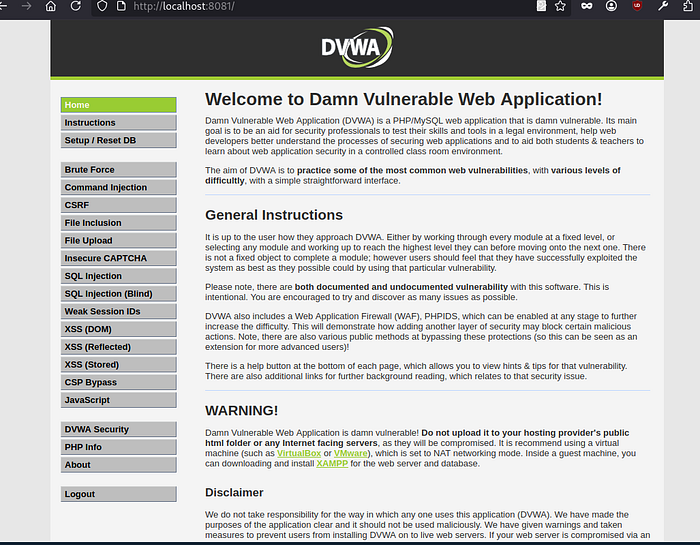Click the Logout button

coord(119,494)
